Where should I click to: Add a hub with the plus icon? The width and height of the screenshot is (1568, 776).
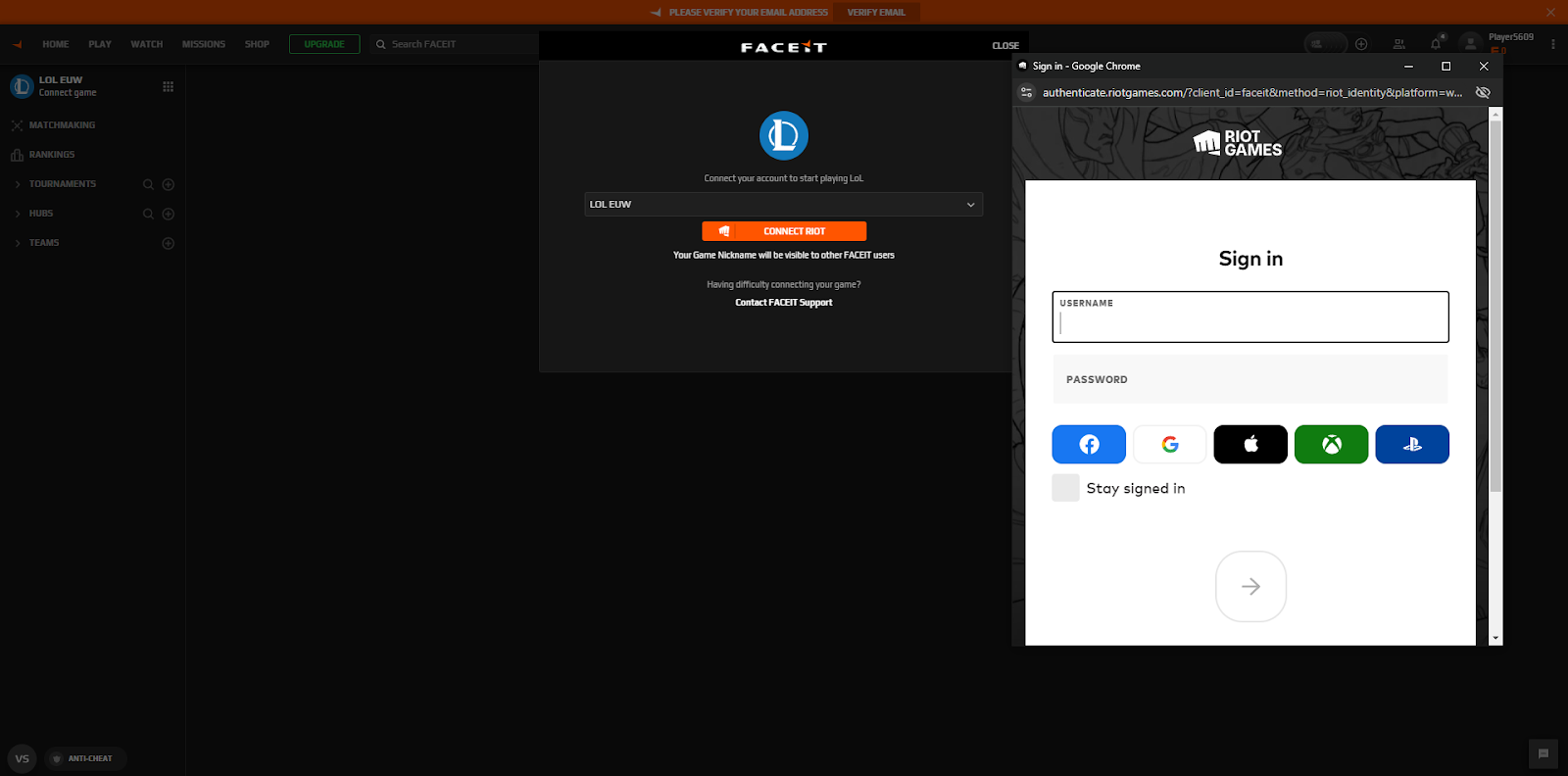pos(168,214)
